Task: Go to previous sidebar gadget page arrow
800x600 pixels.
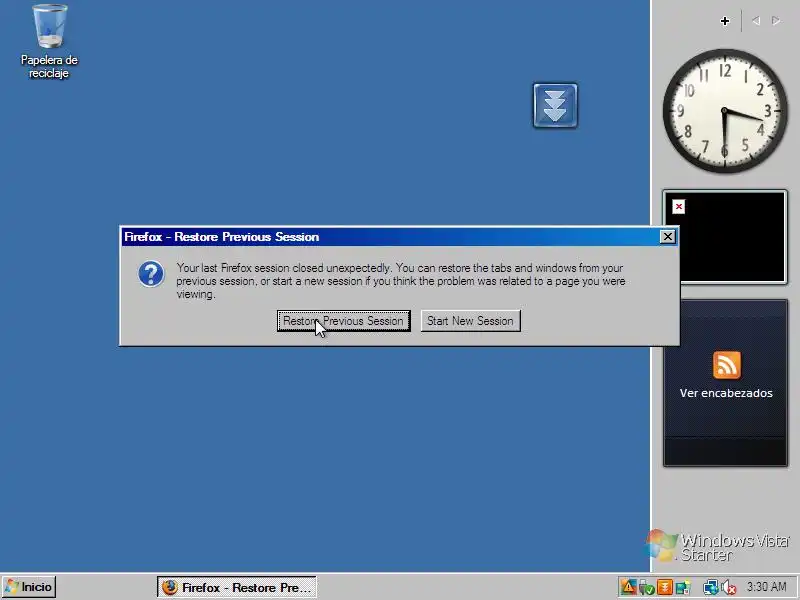Action: pos(756,21)
